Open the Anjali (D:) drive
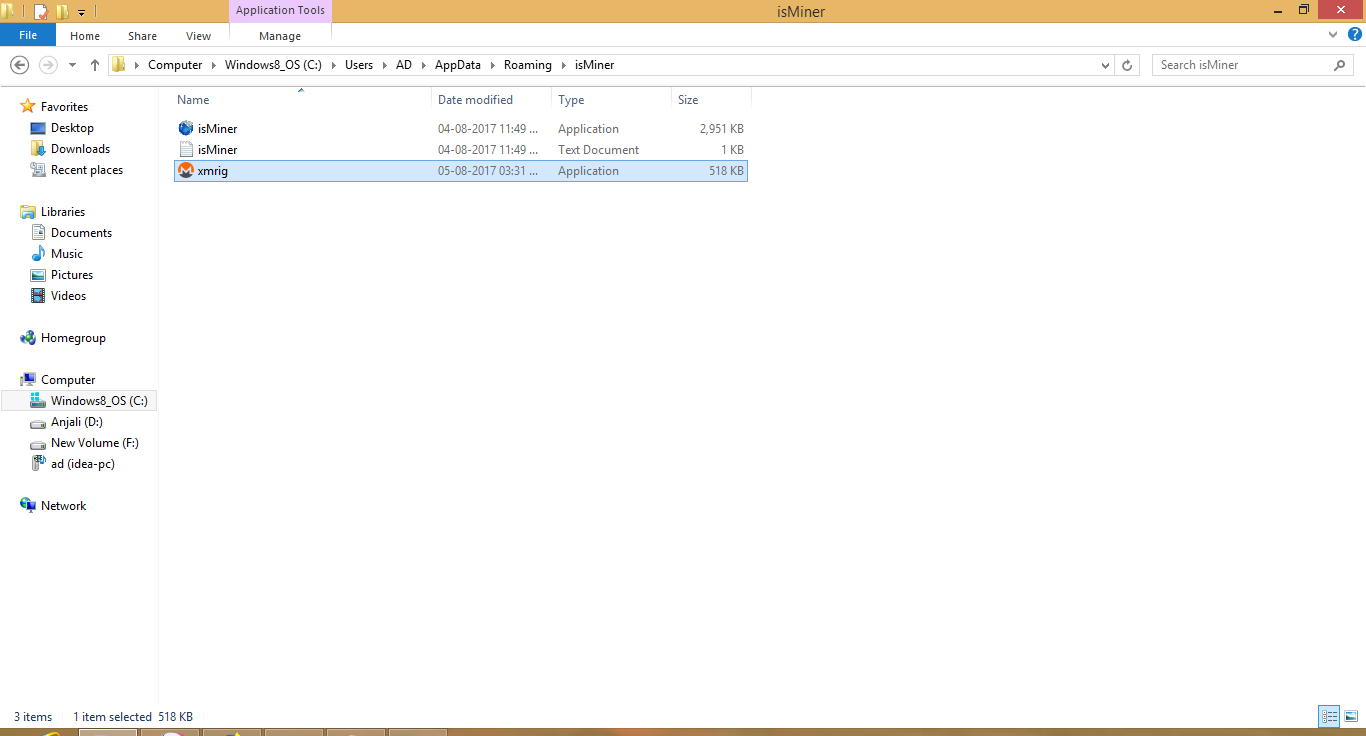The height and width of the screenshot is (736, 1366). tap(77, 422)
